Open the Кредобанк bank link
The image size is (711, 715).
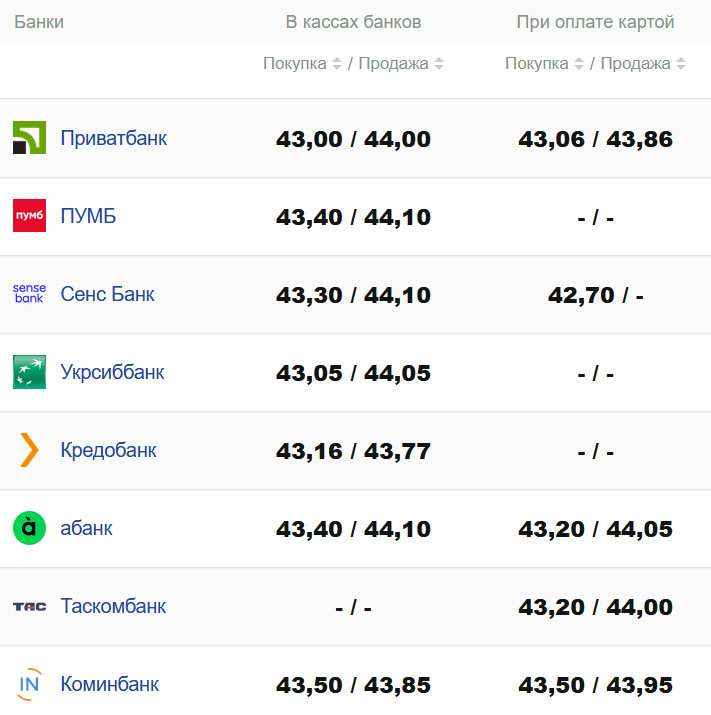108,450
